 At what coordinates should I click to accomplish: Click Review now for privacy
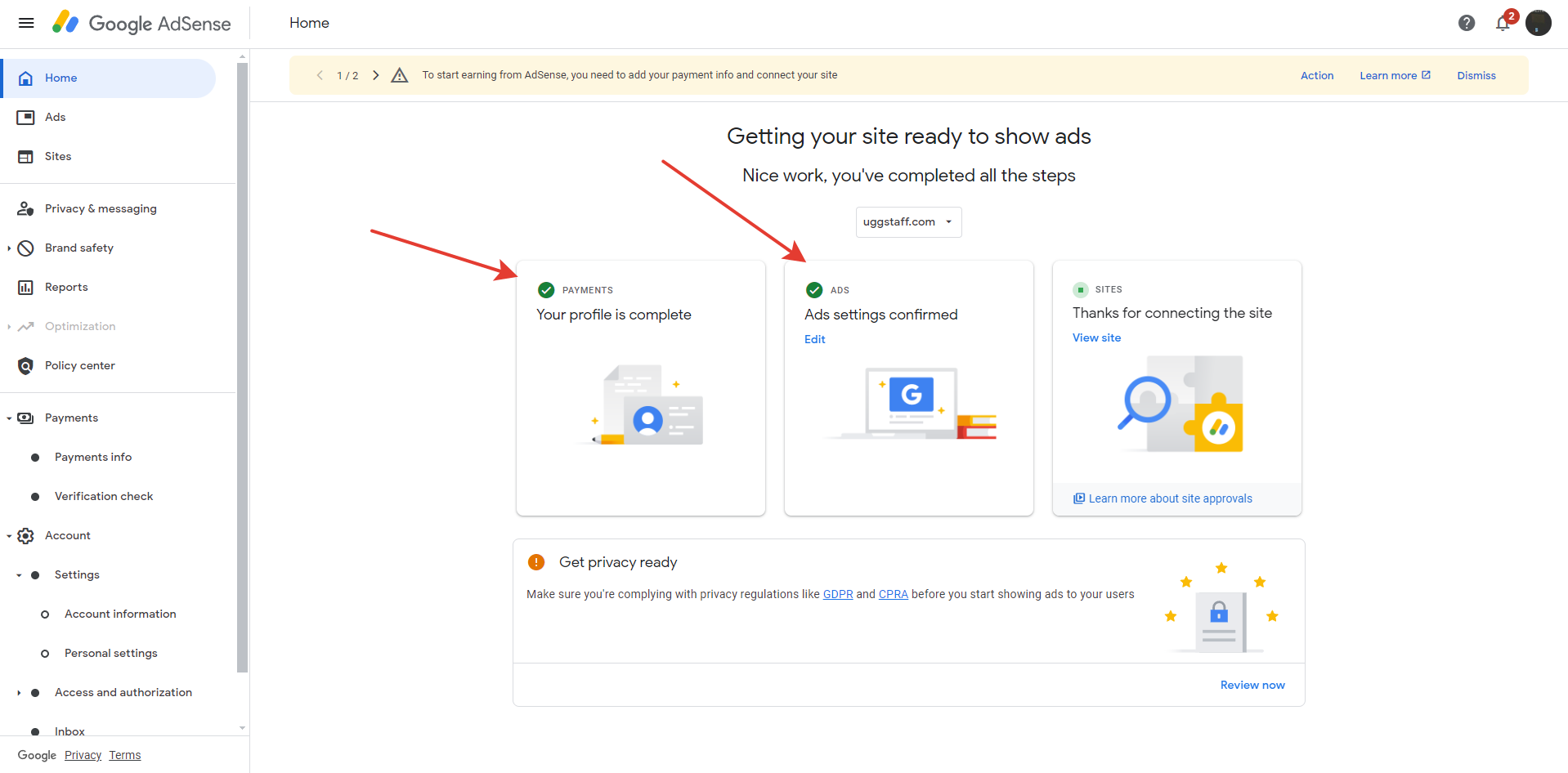1252,685
